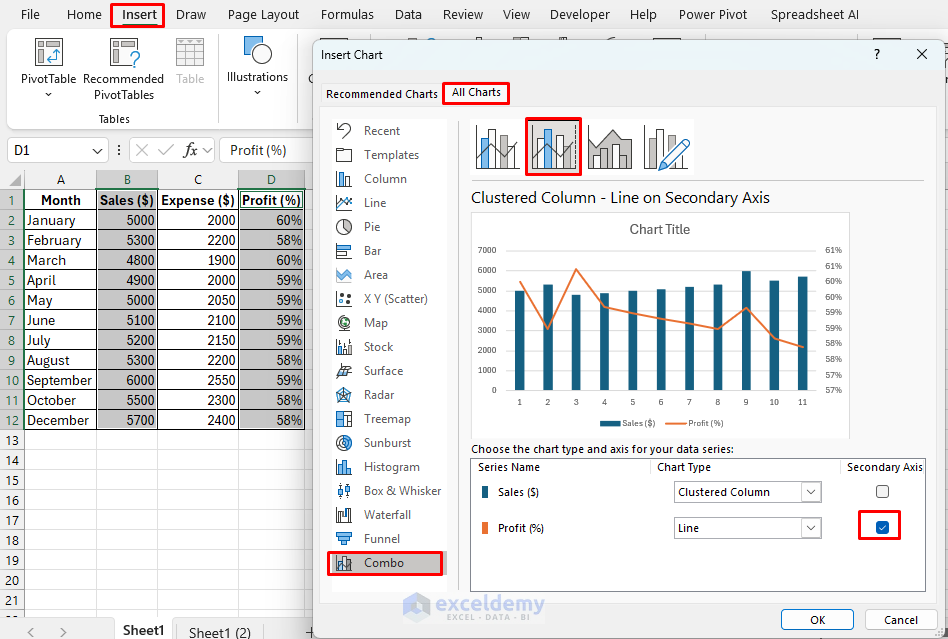This screenshot has height=639, width=948.
Task: Select Waterfall chart type in list
Action: pyautogui.click(x=387, y=515)
